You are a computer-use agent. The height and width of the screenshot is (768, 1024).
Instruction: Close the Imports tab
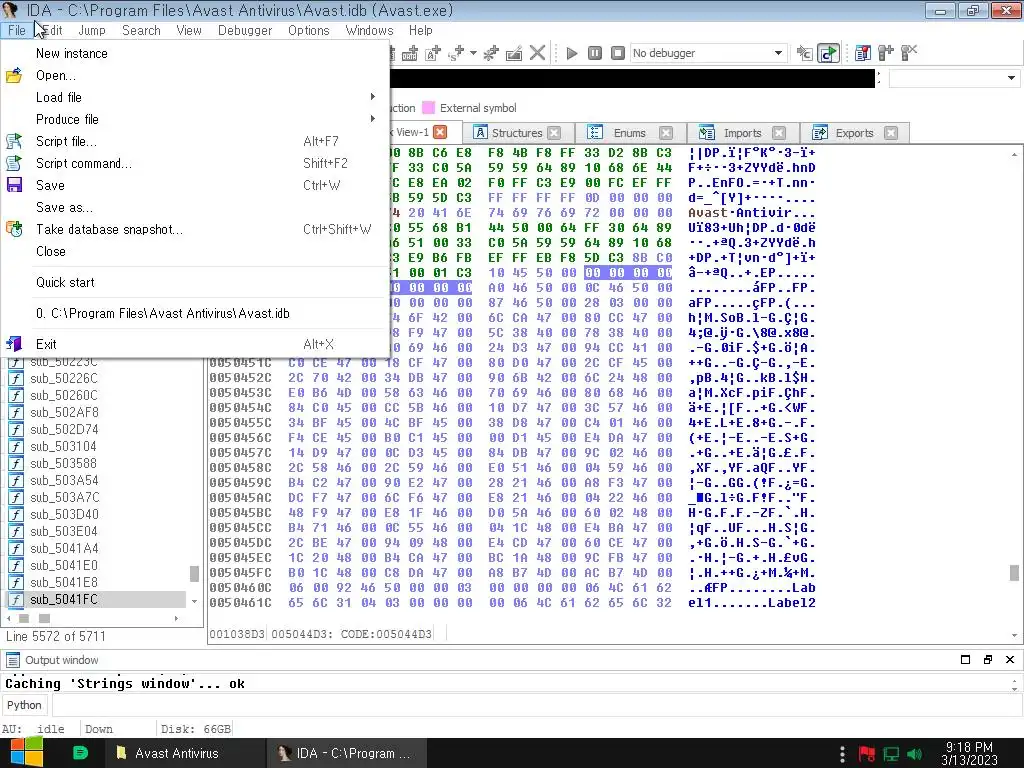tap(779, 133)
